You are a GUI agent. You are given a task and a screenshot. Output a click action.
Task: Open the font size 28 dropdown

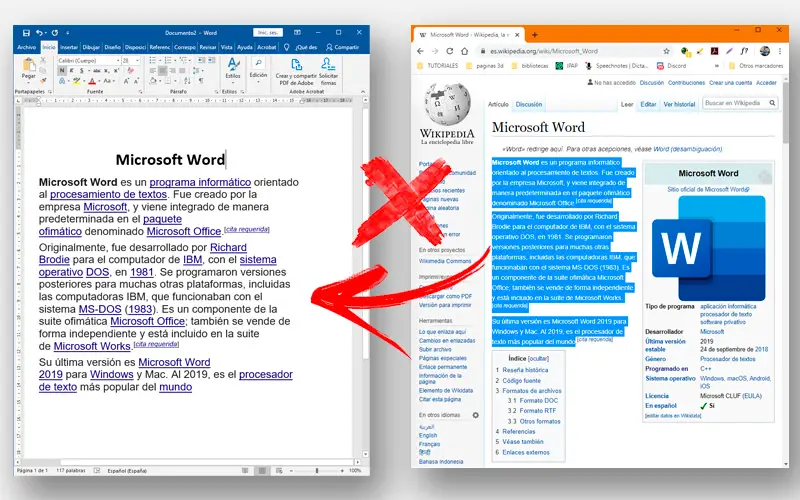tap(137, 60)
